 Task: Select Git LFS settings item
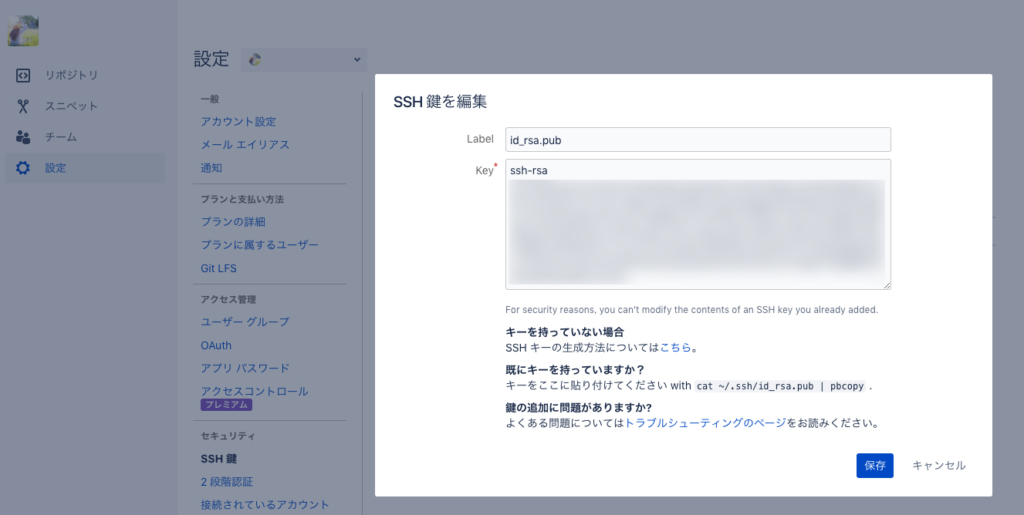pos(218,268)
